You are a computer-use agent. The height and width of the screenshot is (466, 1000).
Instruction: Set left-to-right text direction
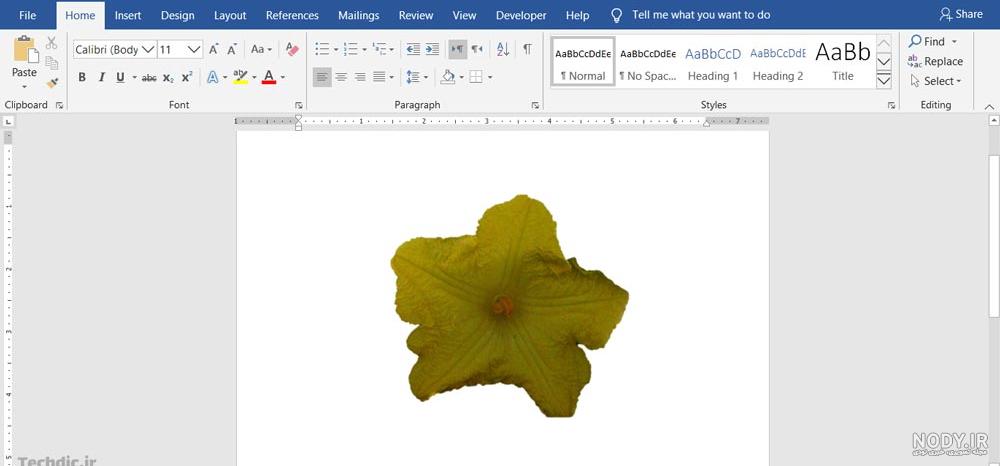tap(457, 49)
